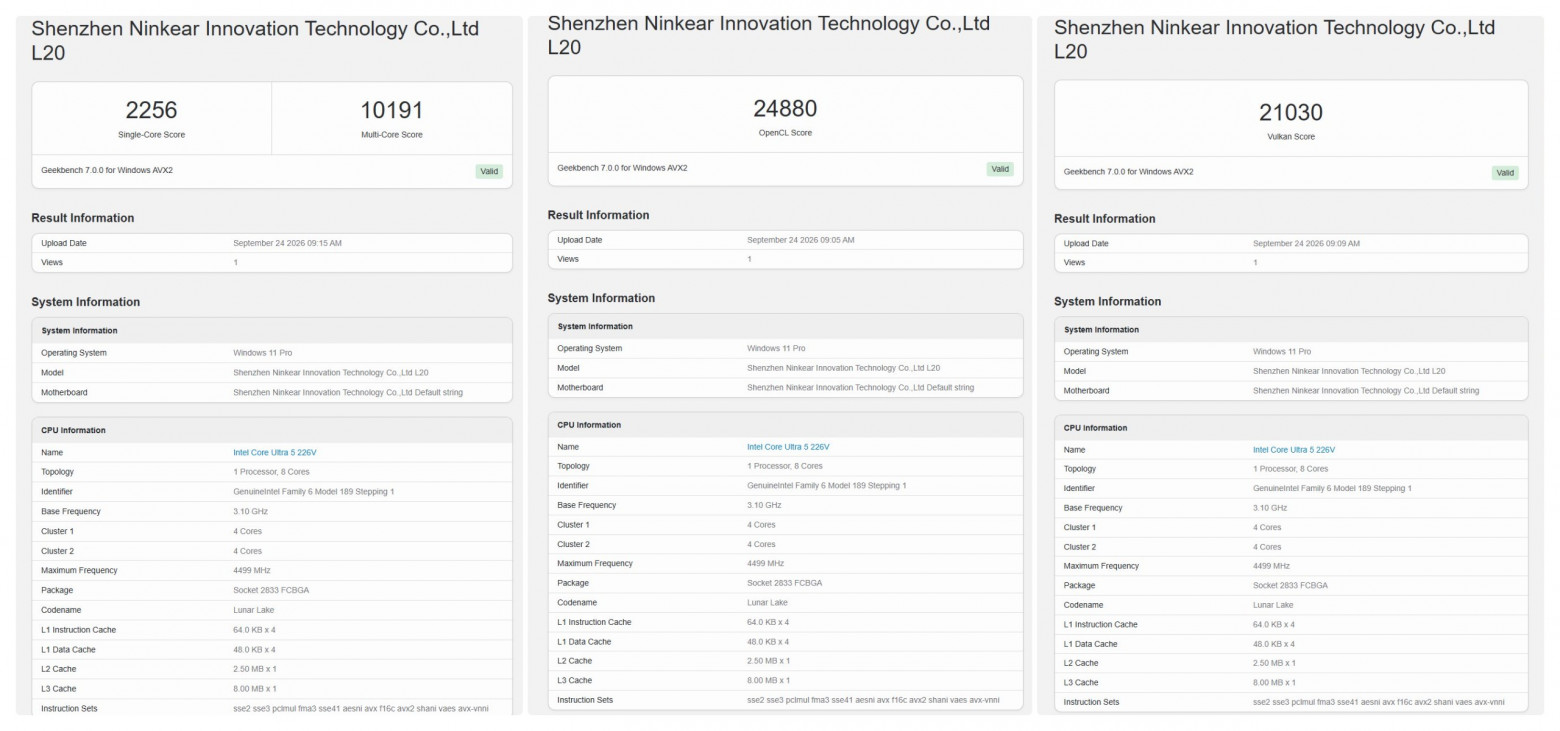Click the upload date September 24 2026 09:05 AM
Viewport: 1560px width, 731px height.
(x=801, y=240)
